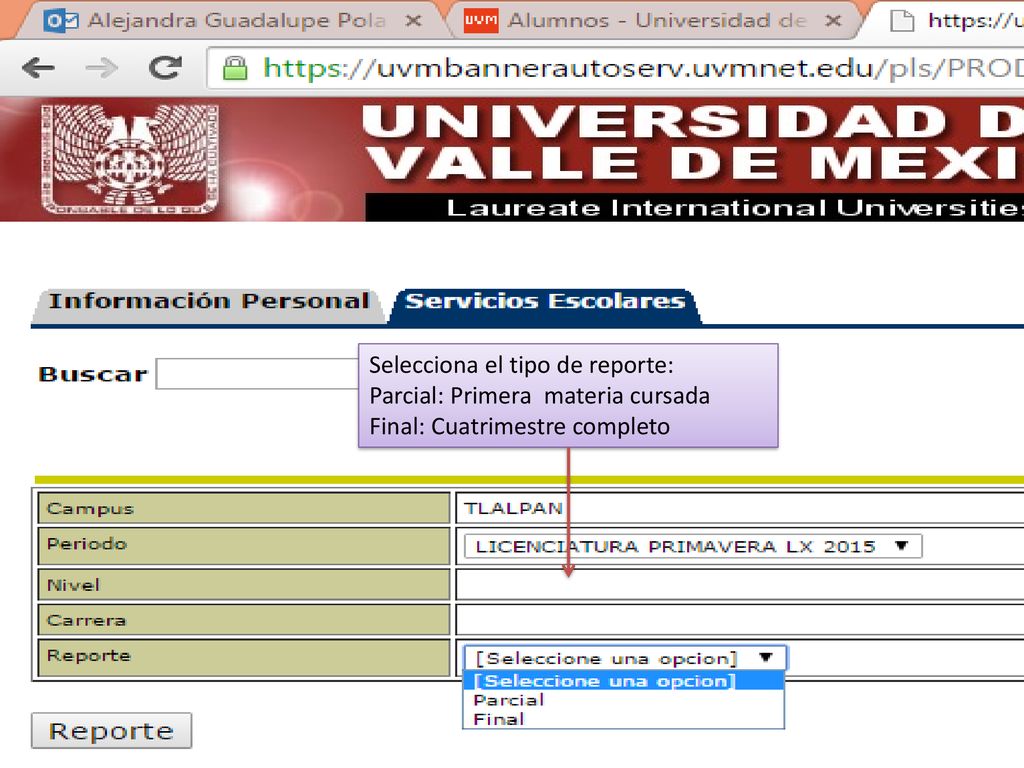Click the Reporte submit button
The image size is (1024, 768).
click(x=112, y=731)
